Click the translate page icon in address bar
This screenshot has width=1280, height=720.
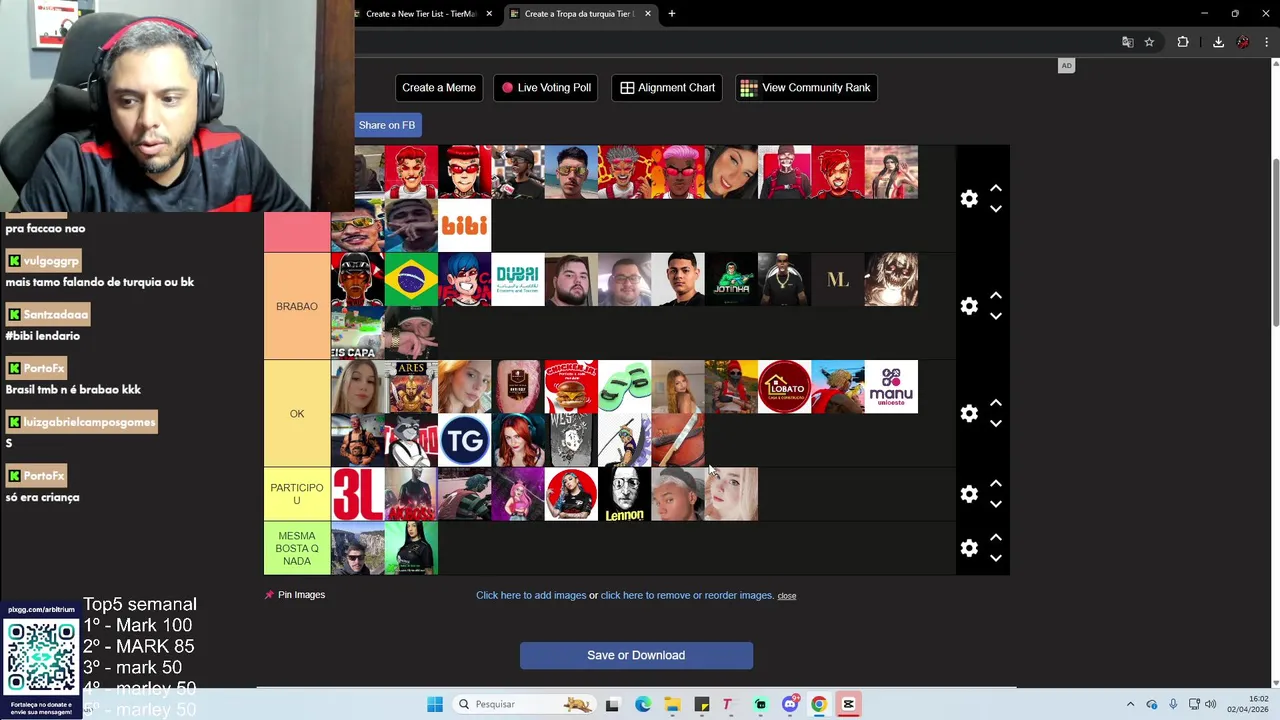tap(1128, 42)
